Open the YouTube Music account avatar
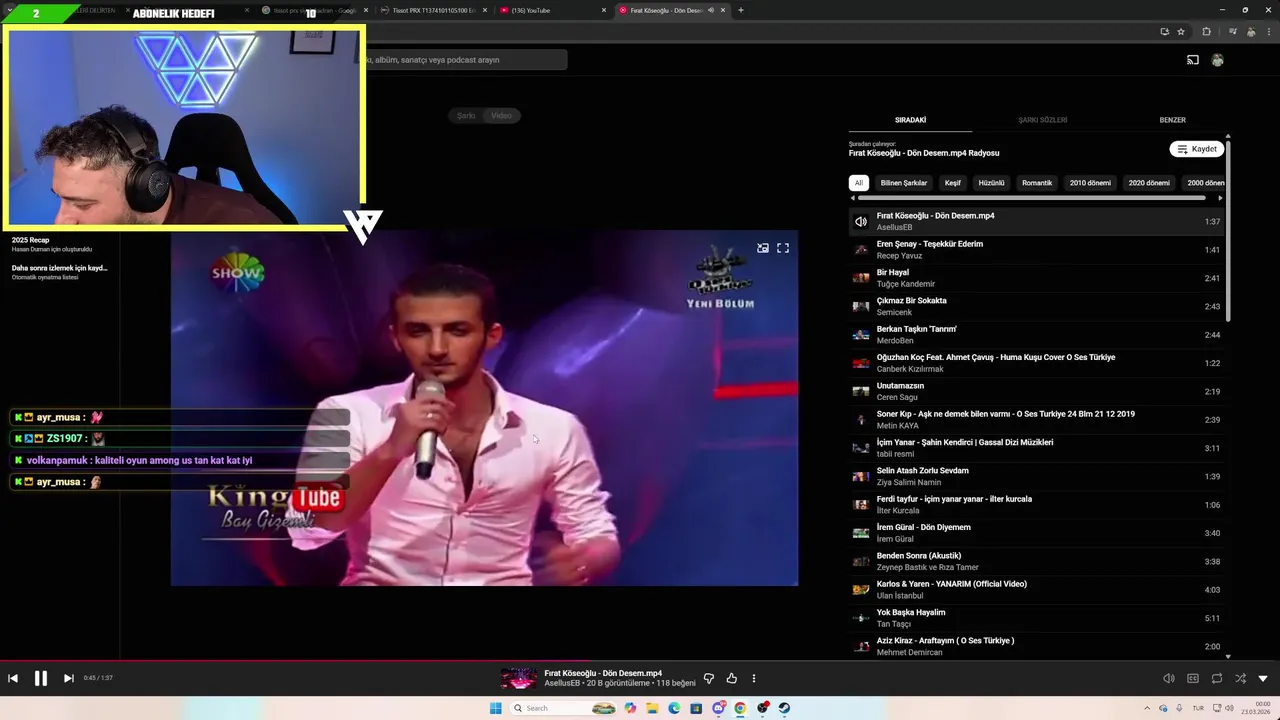This screenshot has width=1280, height=720. click(x=1217, y=60)
